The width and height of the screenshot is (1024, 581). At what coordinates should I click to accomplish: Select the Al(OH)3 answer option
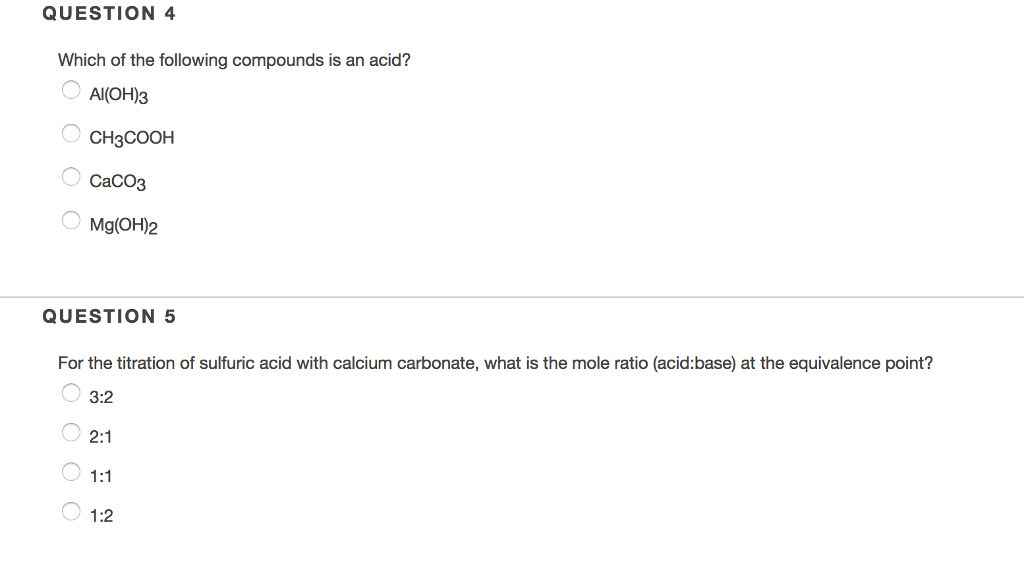coord(70,89)
